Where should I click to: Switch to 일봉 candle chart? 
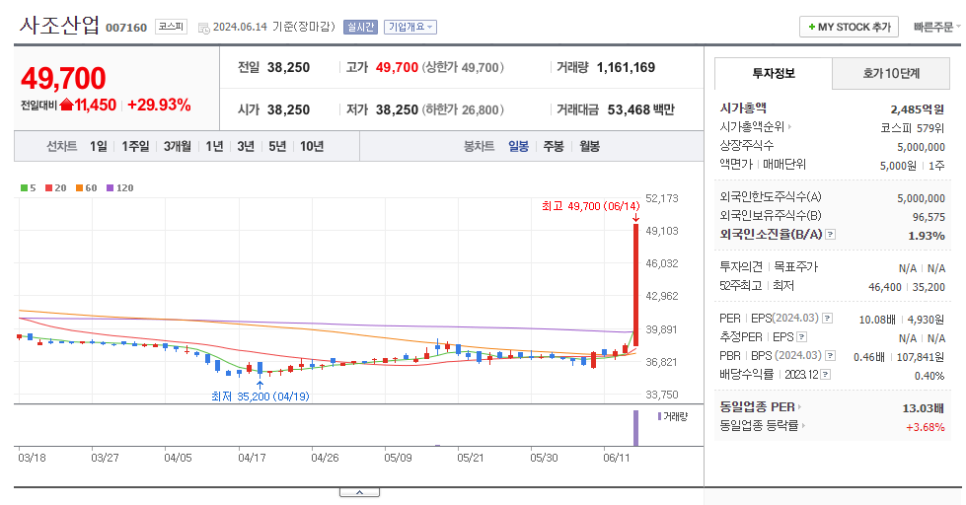[518, 147]
